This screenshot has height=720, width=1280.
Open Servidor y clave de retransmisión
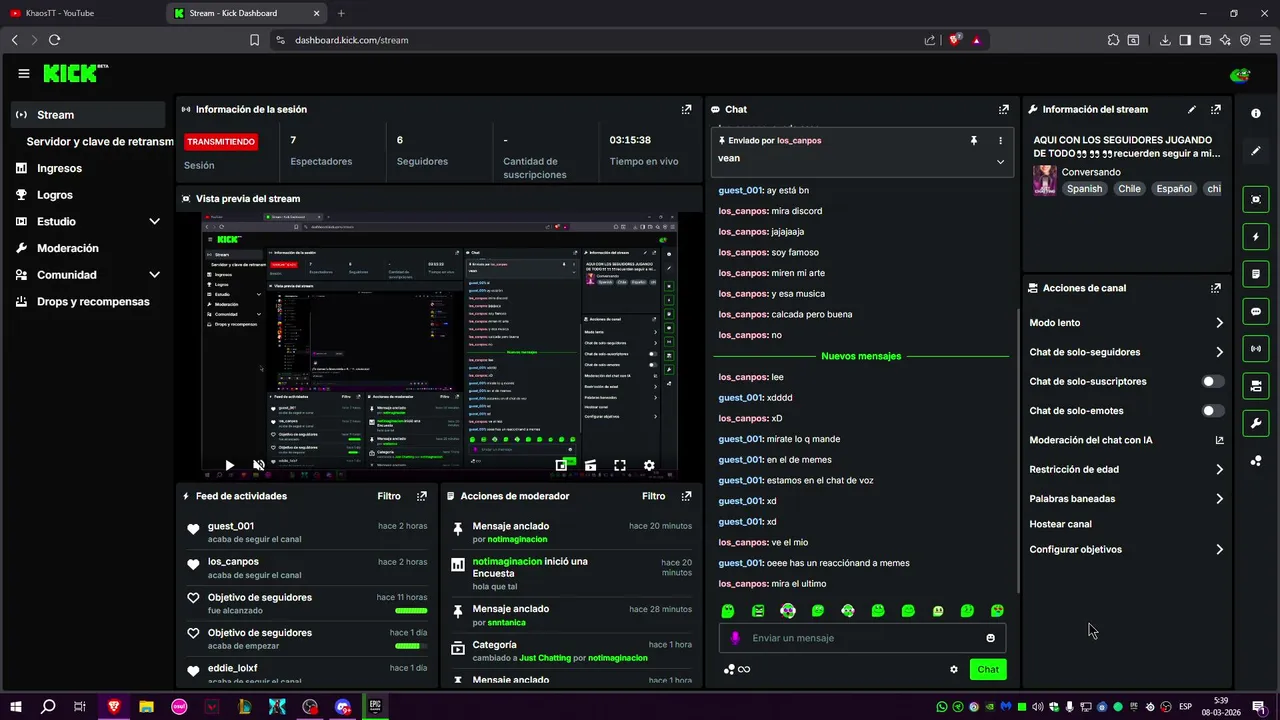[x=100, y=142]
